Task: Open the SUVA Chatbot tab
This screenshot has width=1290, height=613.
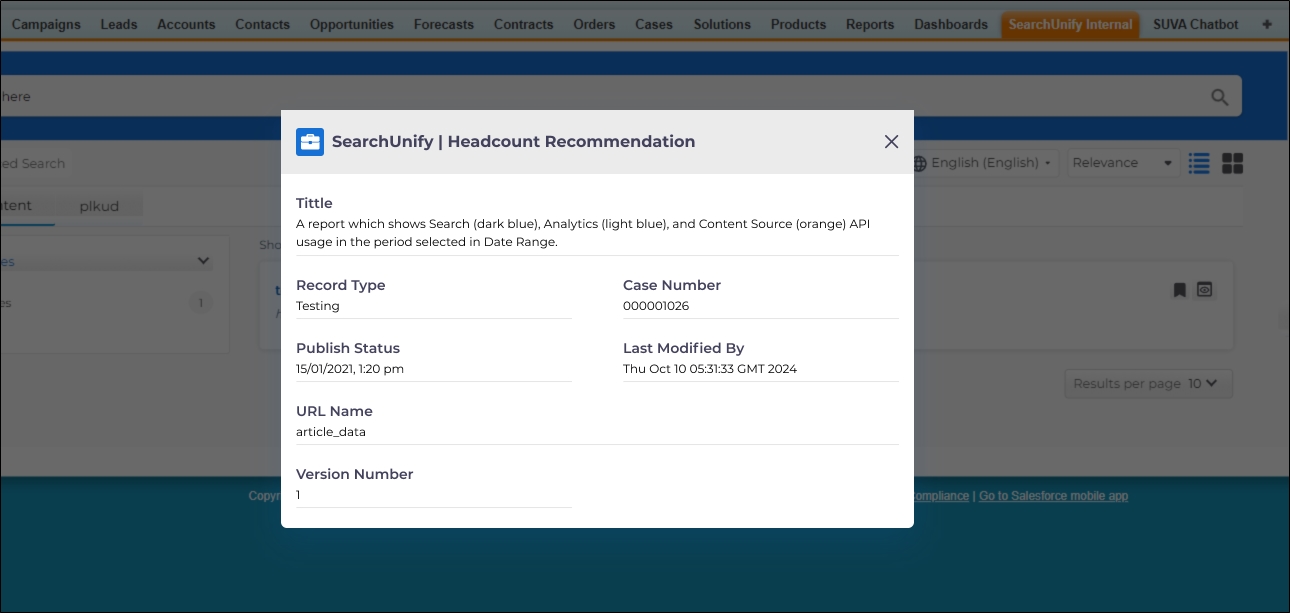Action: click(1195, 24)
